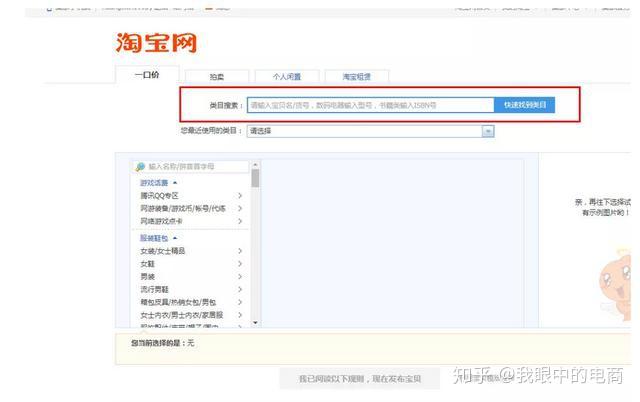The height and width of the screenshot is (402, 640).
Task: Click the category name filter box
Action: click(191, 167)
